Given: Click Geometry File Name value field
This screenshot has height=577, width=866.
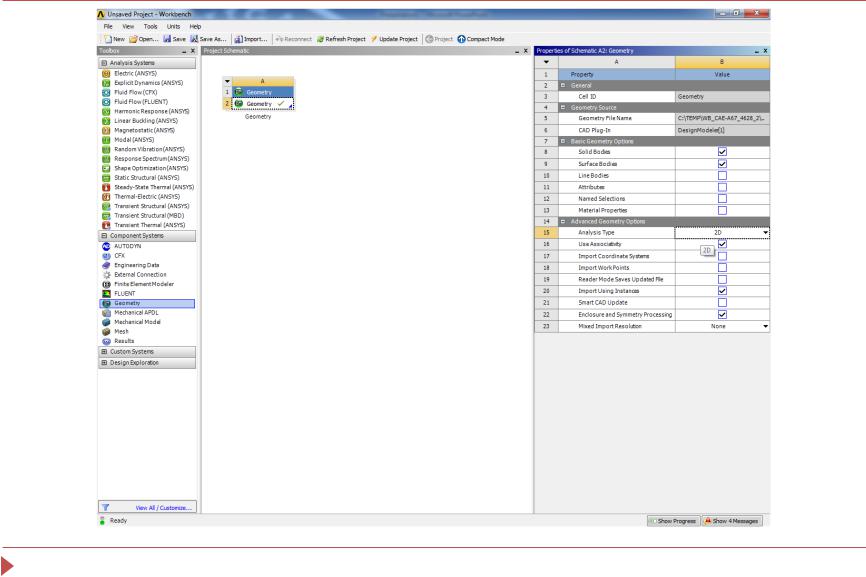Looking at the screenshot, I should [x=722, y=118].
